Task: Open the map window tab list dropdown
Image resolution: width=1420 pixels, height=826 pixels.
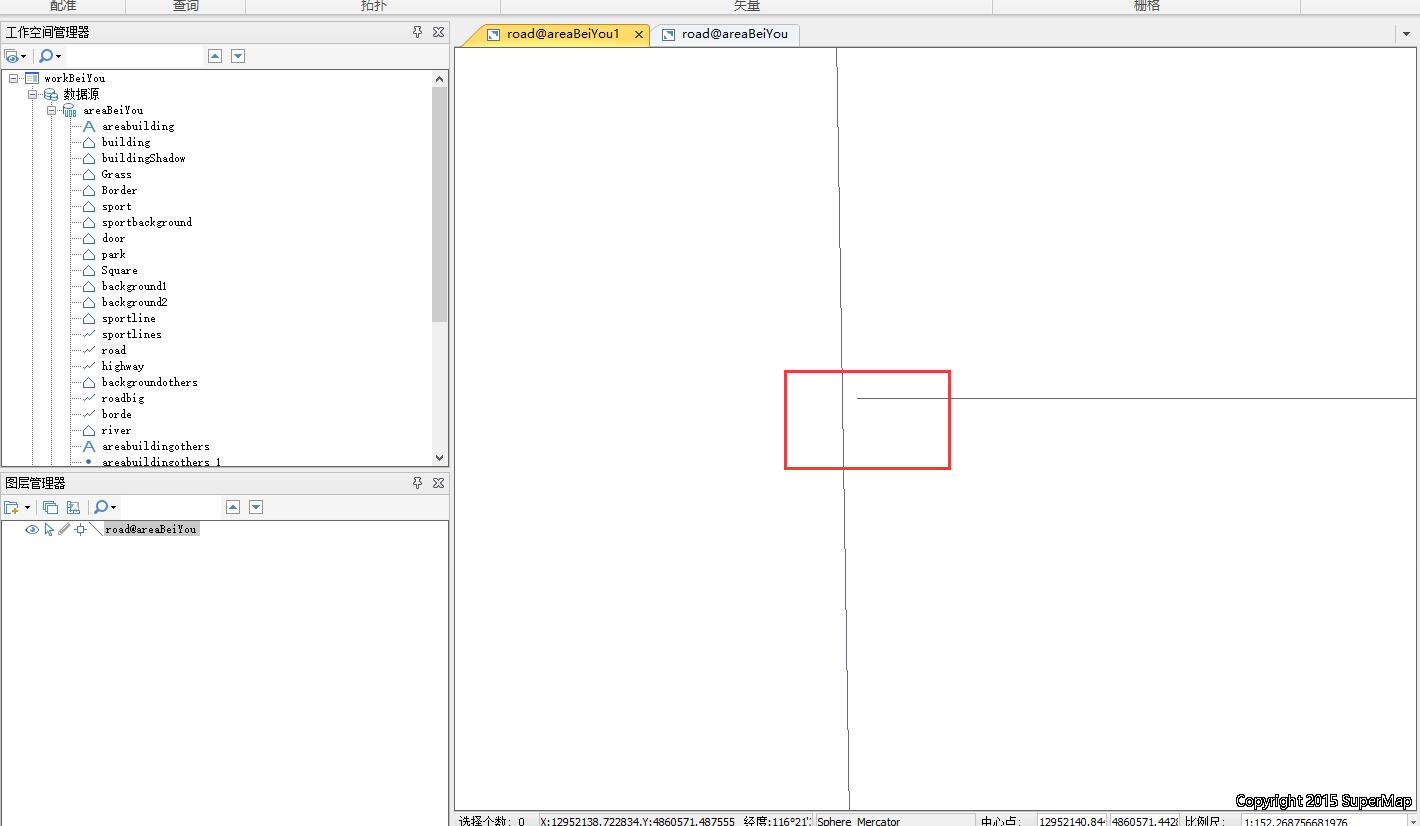Action: click(1407, 34)
